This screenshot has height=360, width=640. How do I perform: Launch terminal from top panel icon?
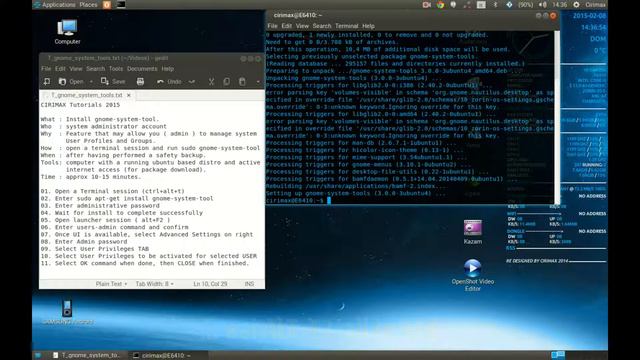(x=121, y=4)
